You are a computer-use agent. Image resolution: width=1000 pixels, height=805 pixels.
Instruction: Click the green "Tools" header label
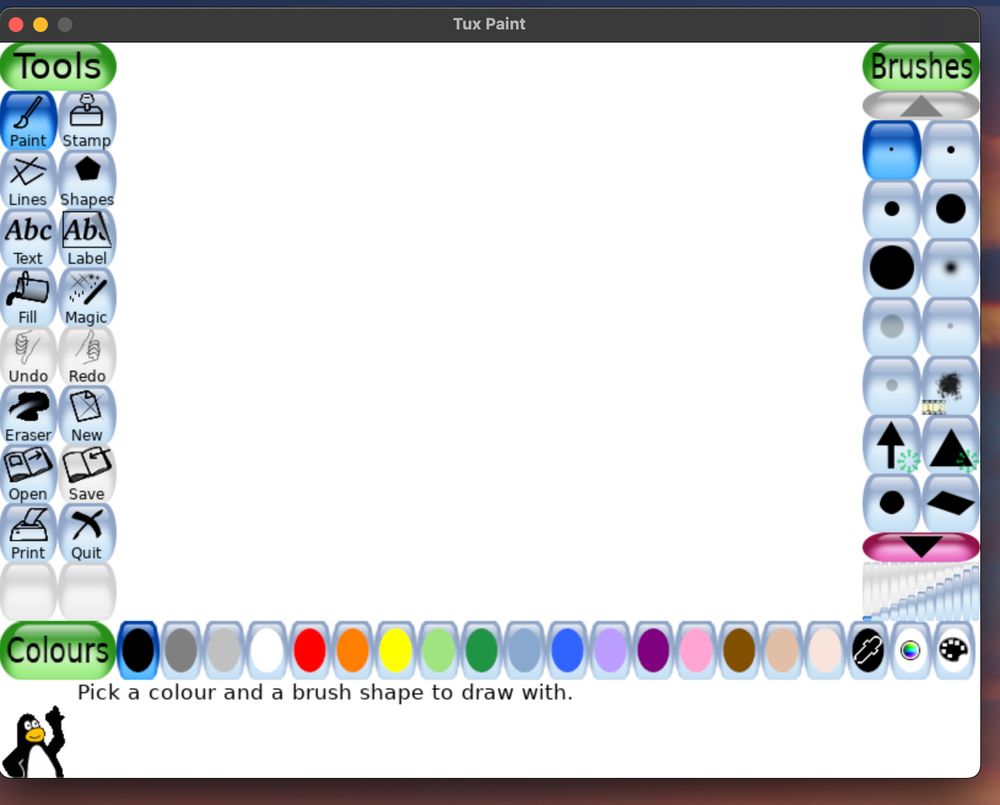[x=58, y=66]
